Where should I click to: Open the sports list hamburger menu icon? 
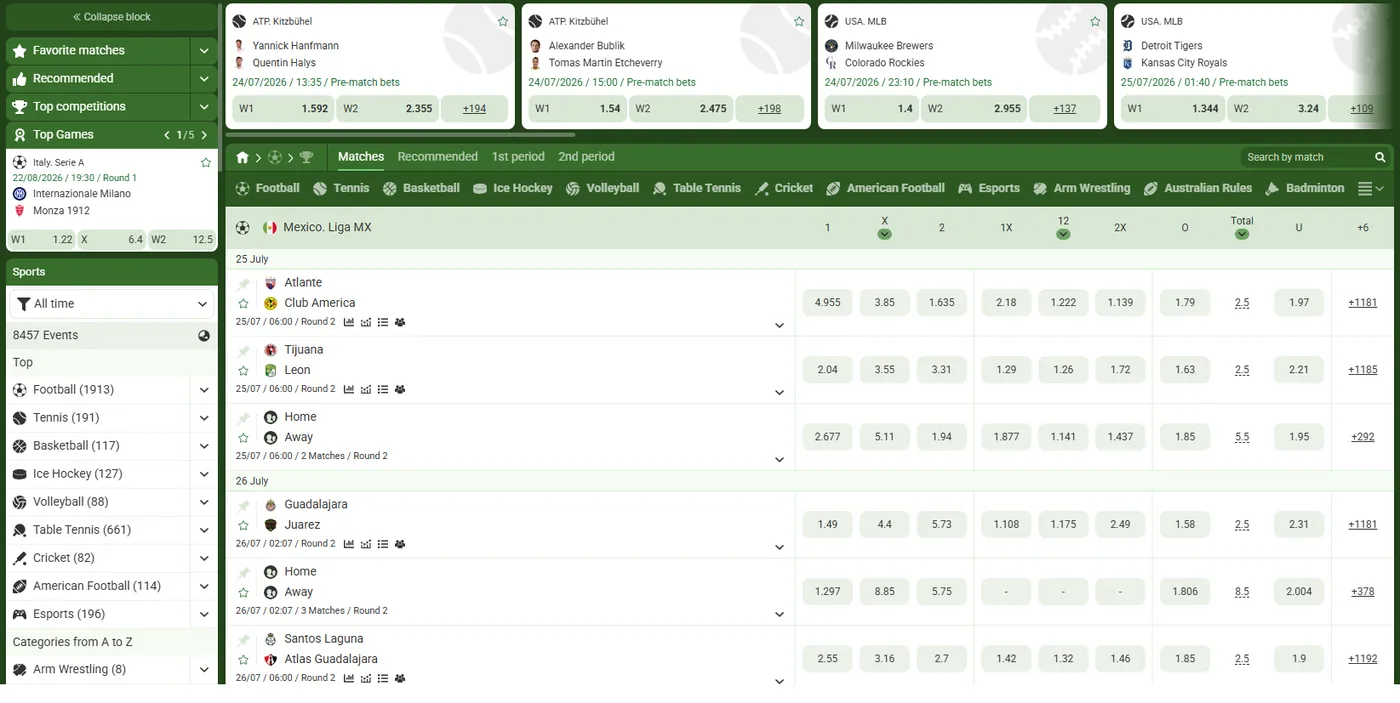[1365, 188]
